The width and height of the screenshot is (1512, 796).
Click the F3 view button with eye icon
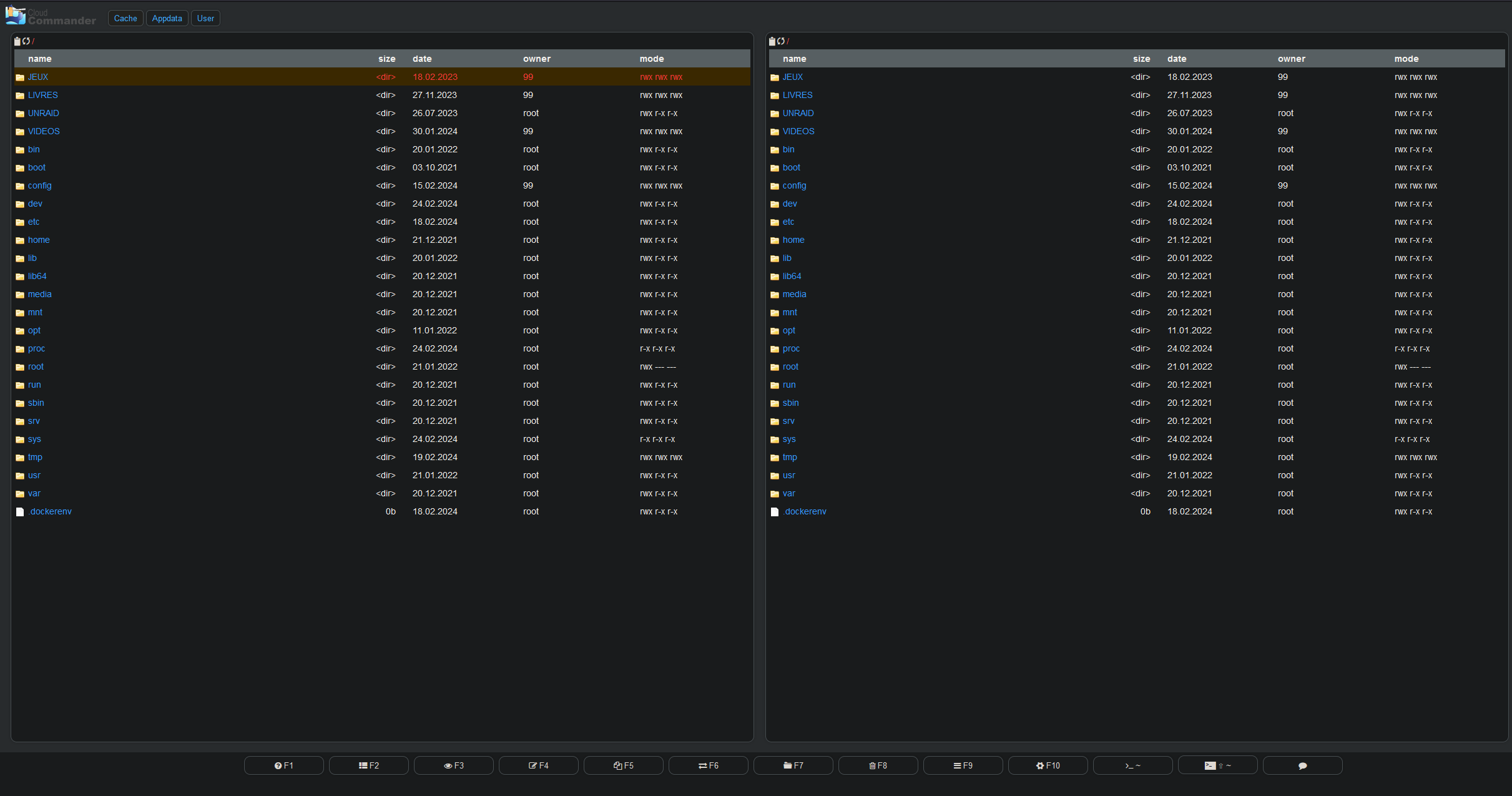(454, 765)
